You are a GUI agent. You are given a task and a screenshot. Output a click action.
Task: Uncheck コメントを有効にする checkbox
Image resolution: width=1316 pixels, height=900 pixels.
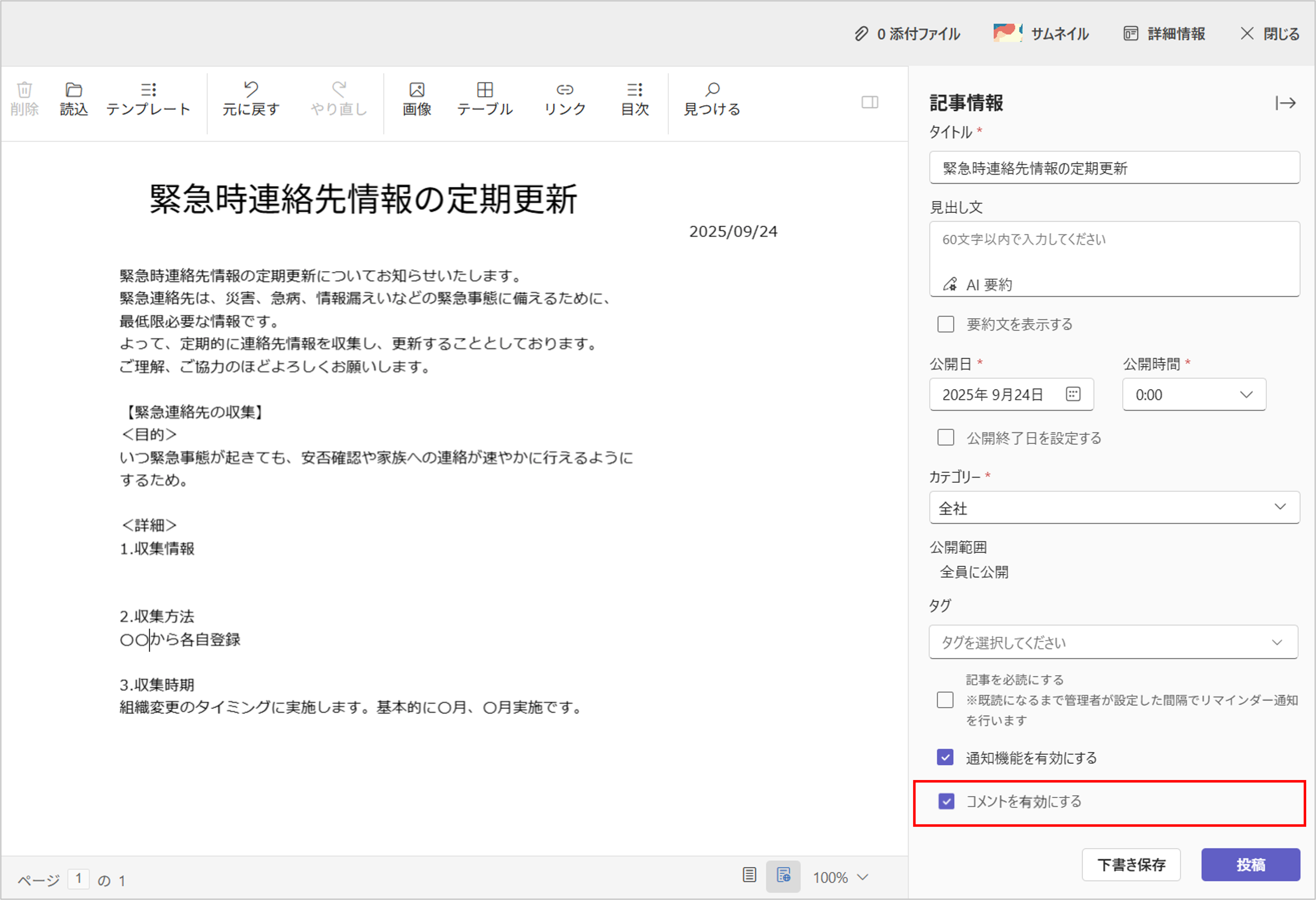[946, 801]
